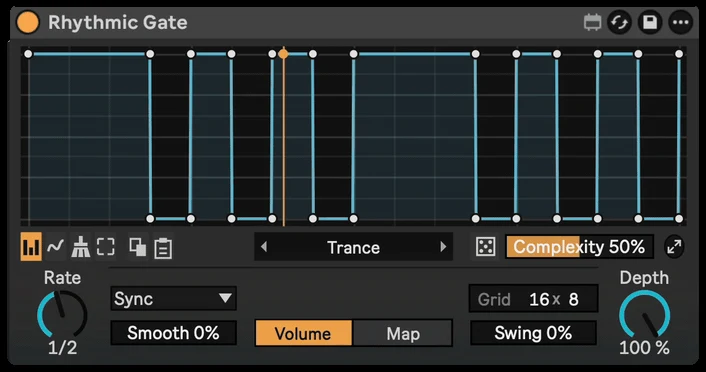The image size is (706, 372).
Task: Click the broom clear pattern icon
Action: [81, 247]
